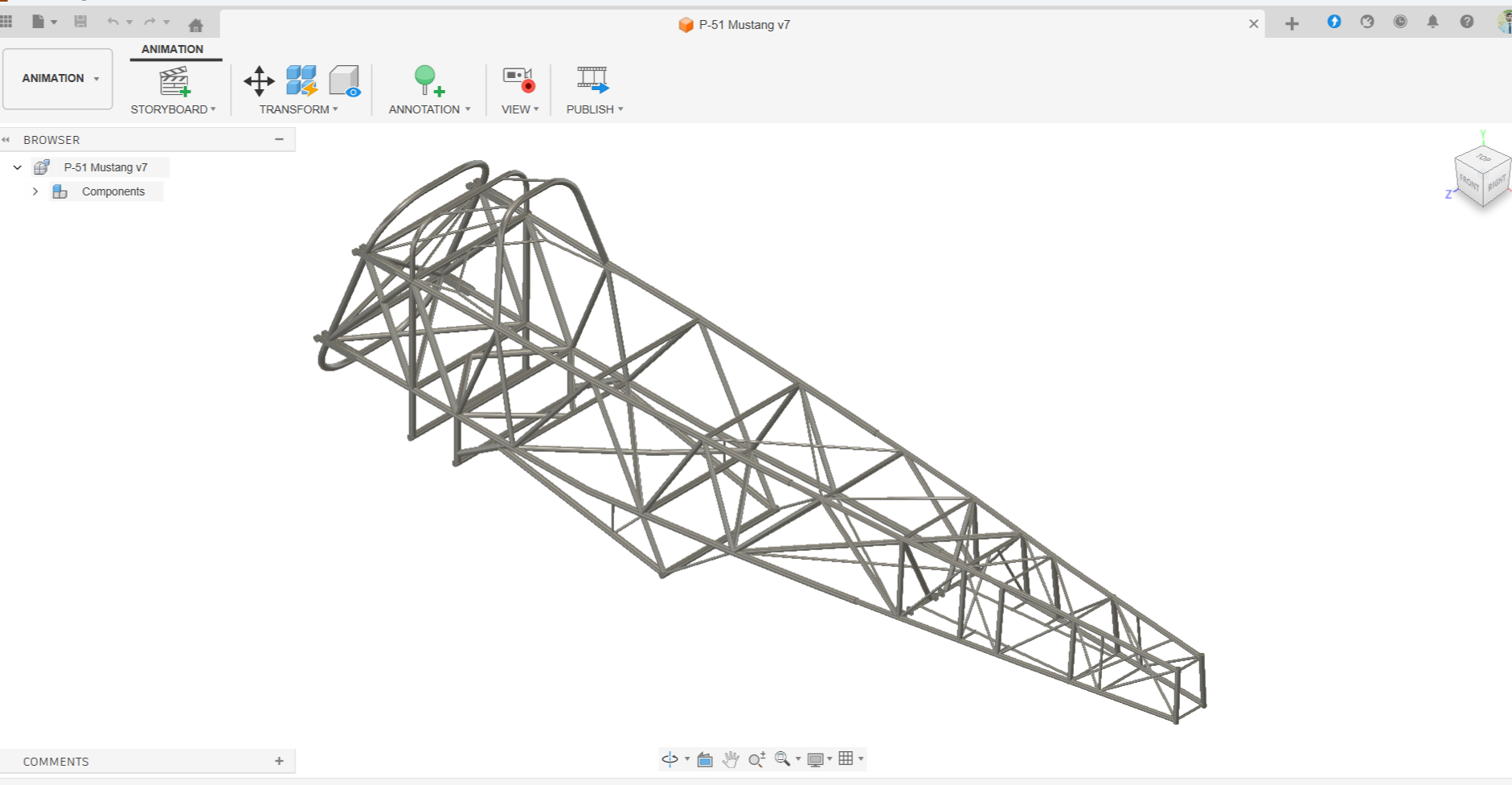Open the Redo history dropdown arrow
Screen dimensions: 1512x785
[166, 22]
